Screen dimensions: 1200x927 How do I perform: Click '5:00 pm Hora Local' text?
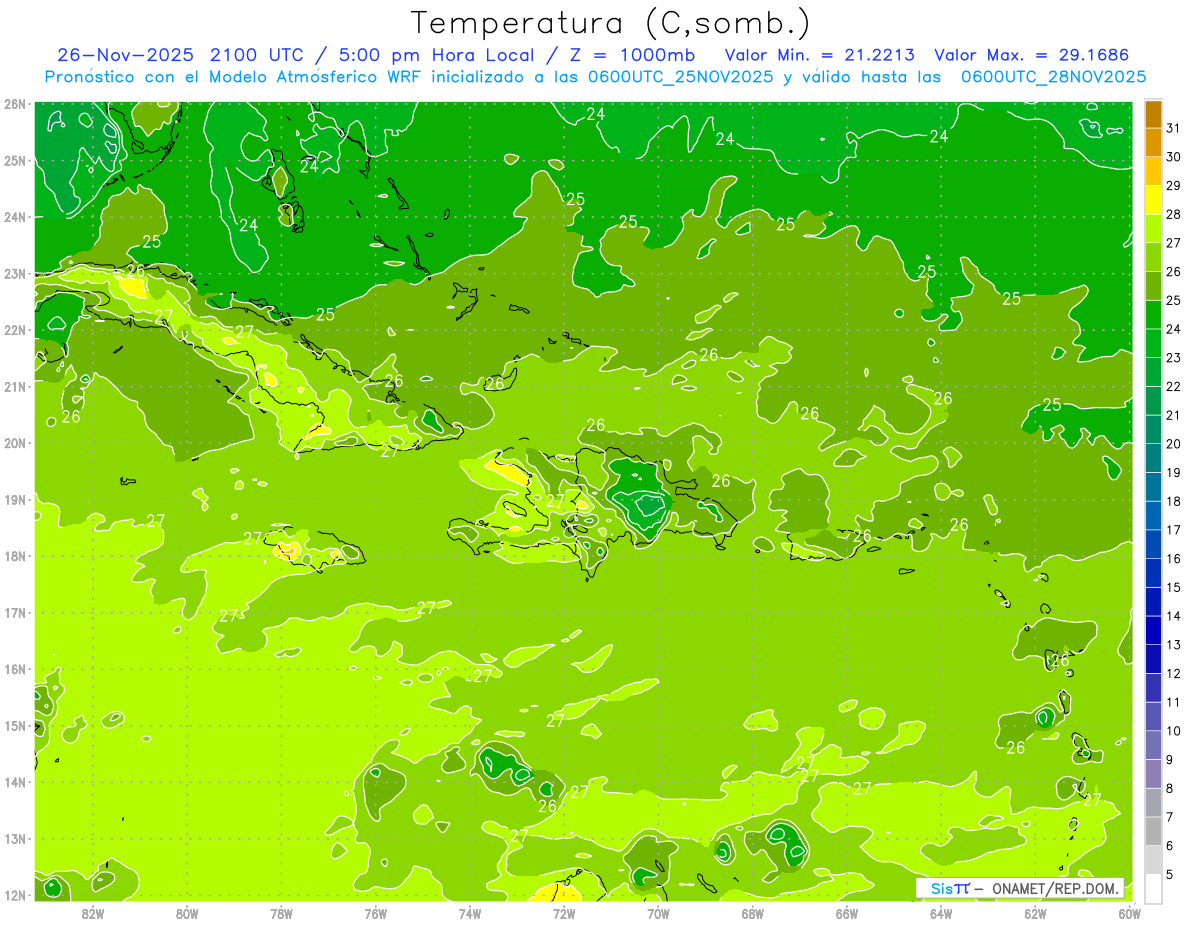(x=433, y=55)
